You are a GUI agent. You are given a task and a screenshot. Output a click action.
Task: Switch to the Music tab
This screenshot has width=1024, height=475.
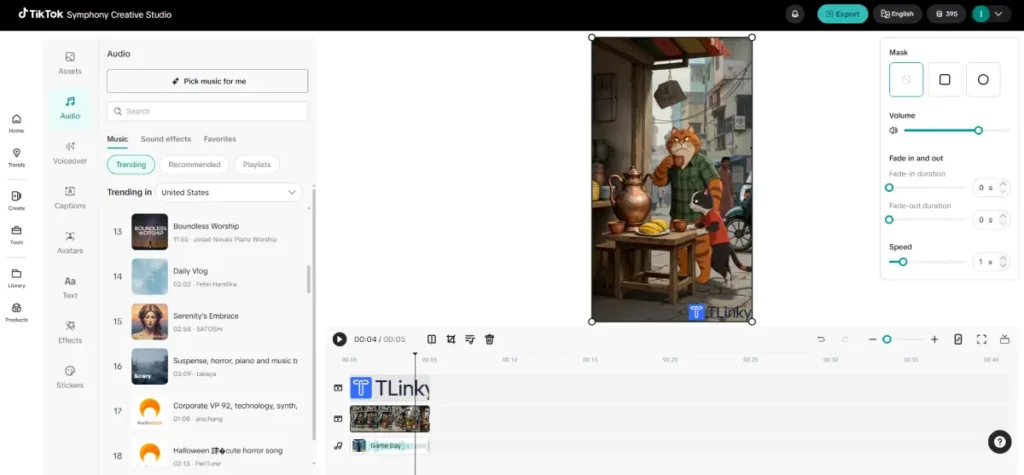point(118,139)
